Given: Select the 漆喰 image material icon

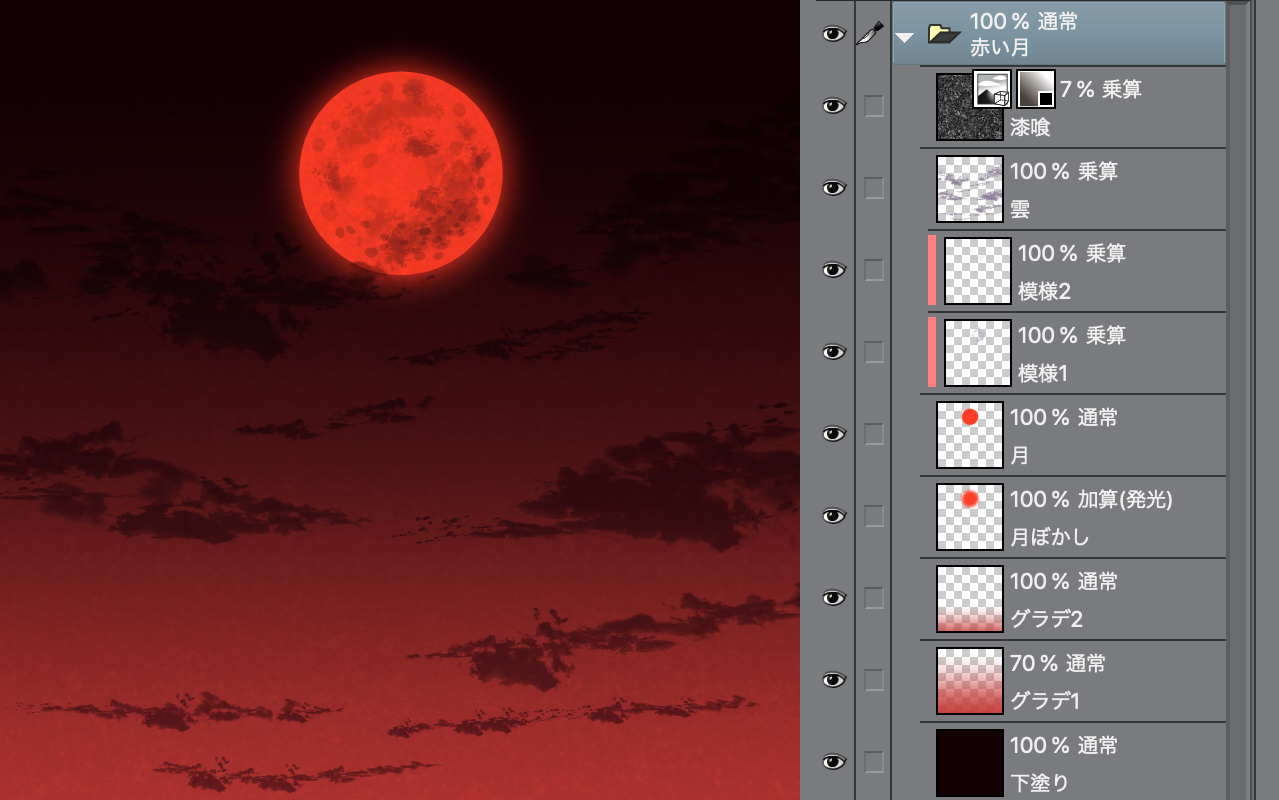Looking at the screenshot, I should (x=992, y=89).
